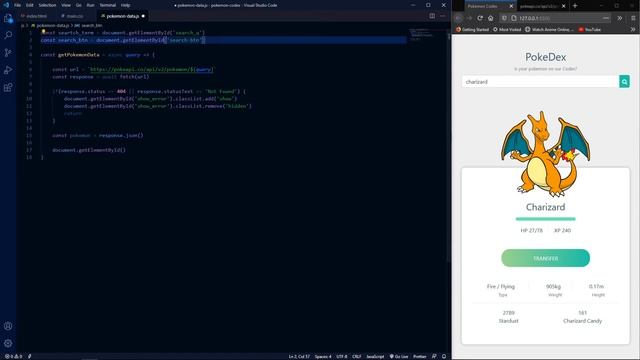
Task: Open the Manage gear in VS Code
Action: tap(8, 343)
